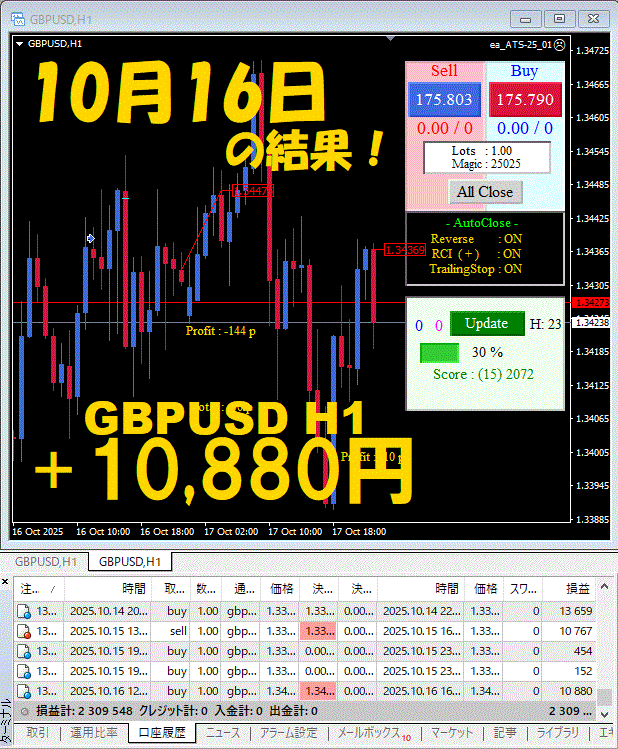
Task: Click the chart shift triangle marker at top
Action: click(390, 38)
